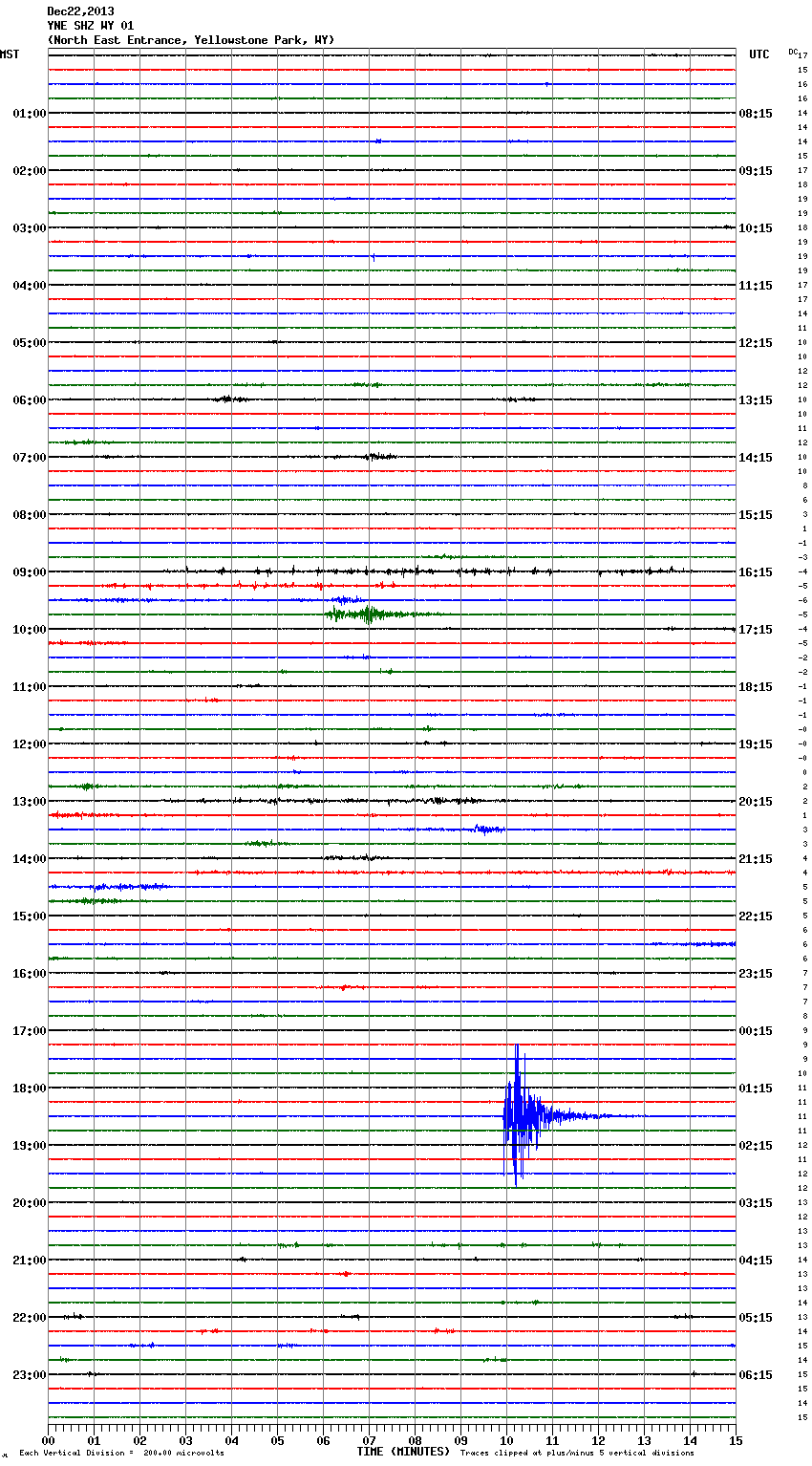Select the 00 minute tick label
The image size is (812, 1466).
tap(48, 1440)
